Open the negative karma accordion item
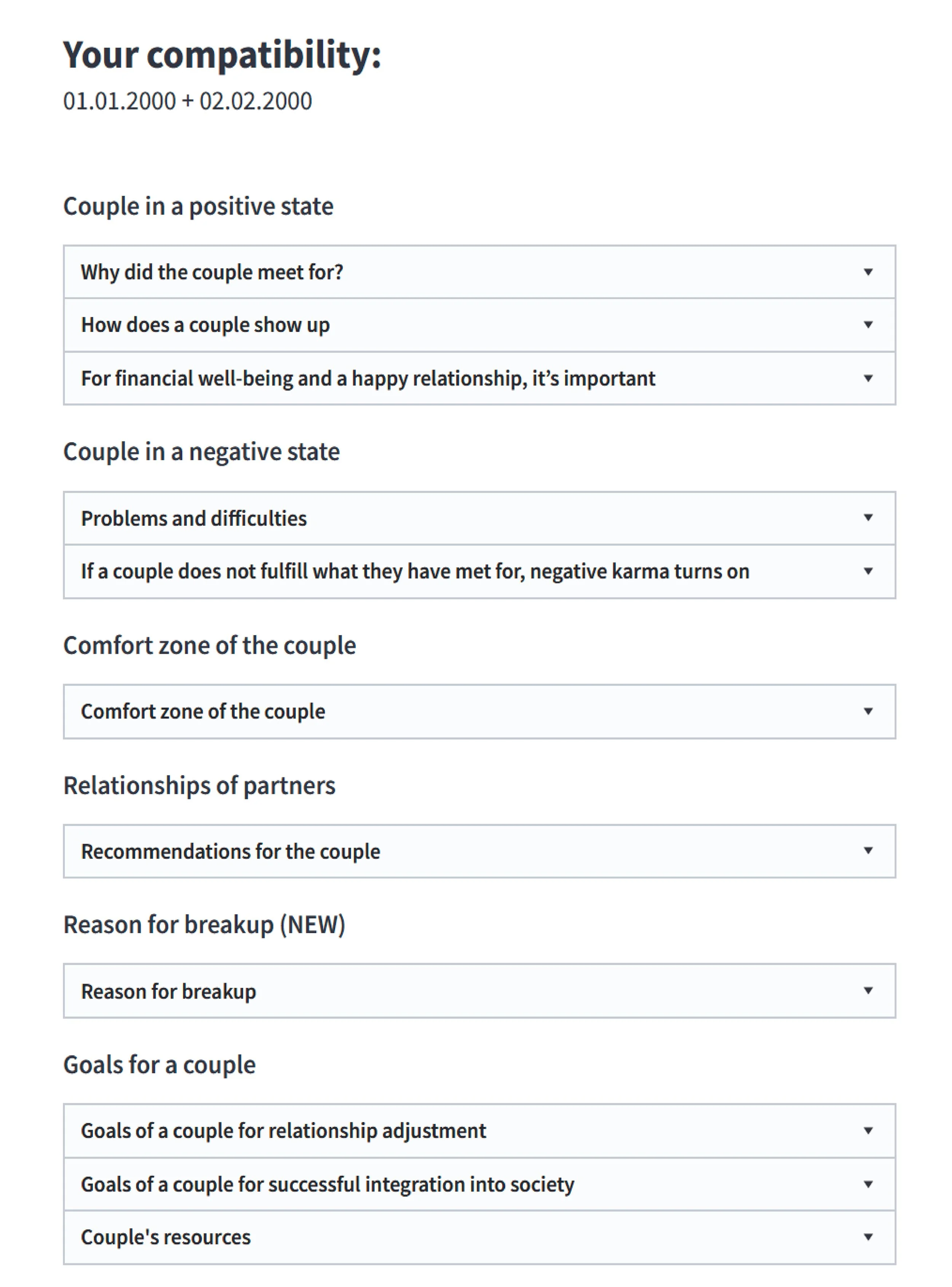 [x=415, y=571]
